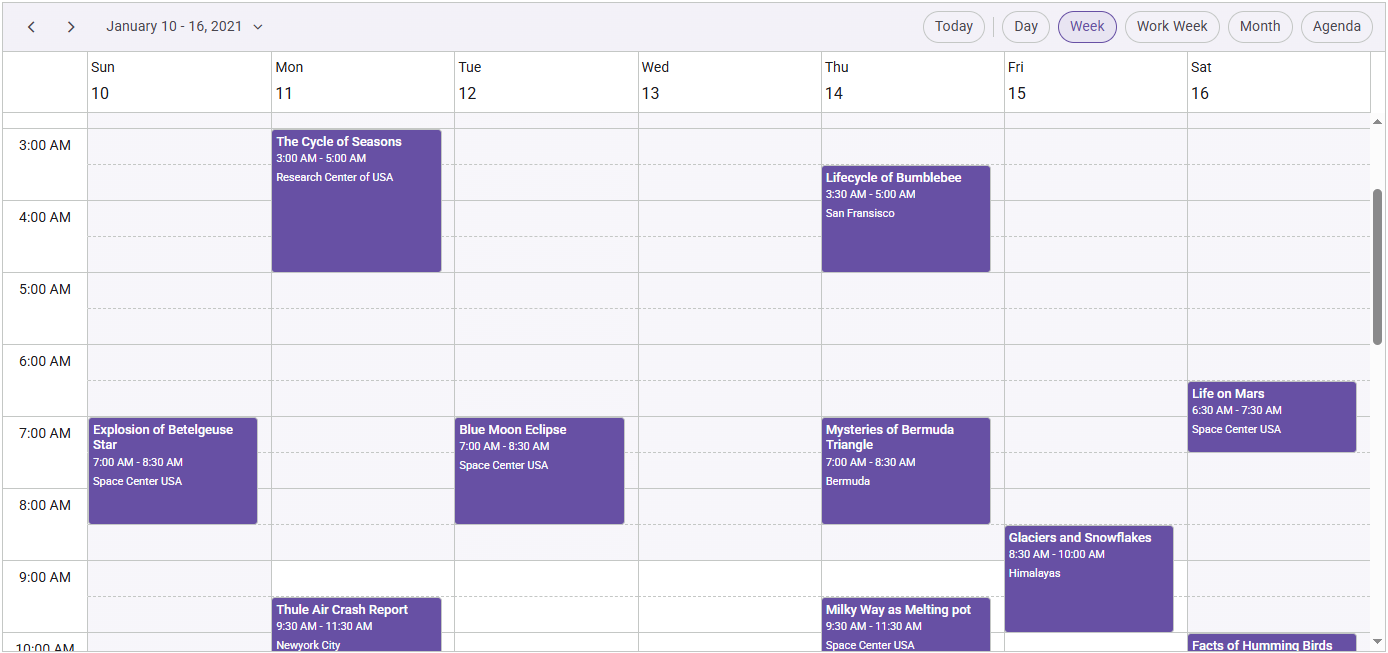Image resolution: width=1388 pixels, height=653 pixels.
Task: Select the 'Mysteries of Bermuda Triangle' event
Action: (x=905, y=470)
